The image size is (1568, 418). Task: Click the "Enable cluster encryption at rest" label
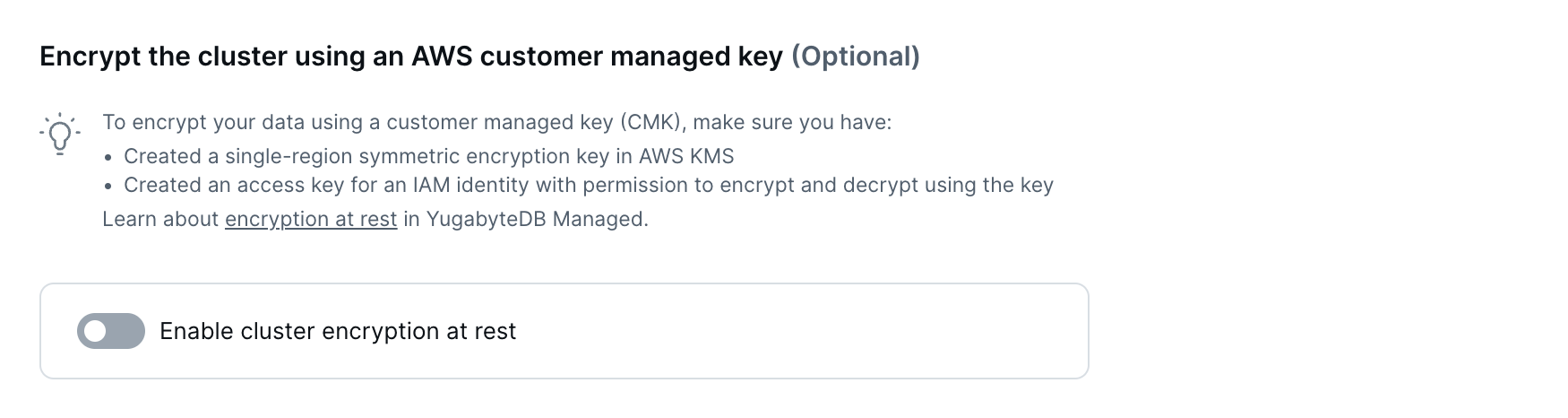(x=338, y=331)
